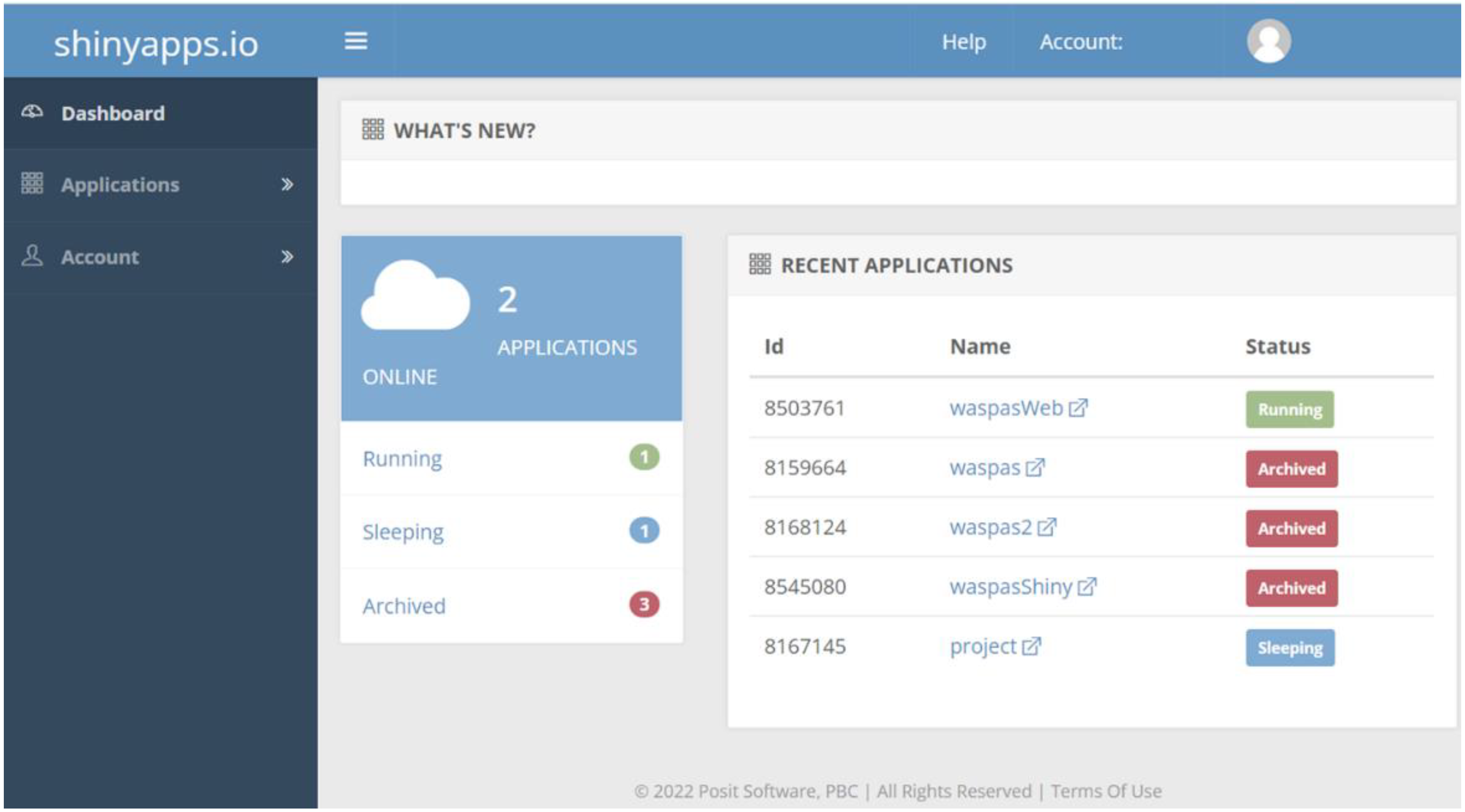Select Dashboard in the sidebar

[x=113, y=113]
